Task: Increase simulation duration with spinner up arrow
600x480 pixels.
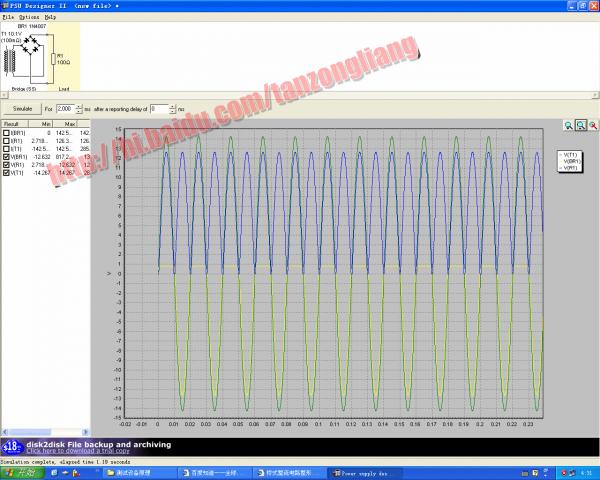Action: point(79,104)
